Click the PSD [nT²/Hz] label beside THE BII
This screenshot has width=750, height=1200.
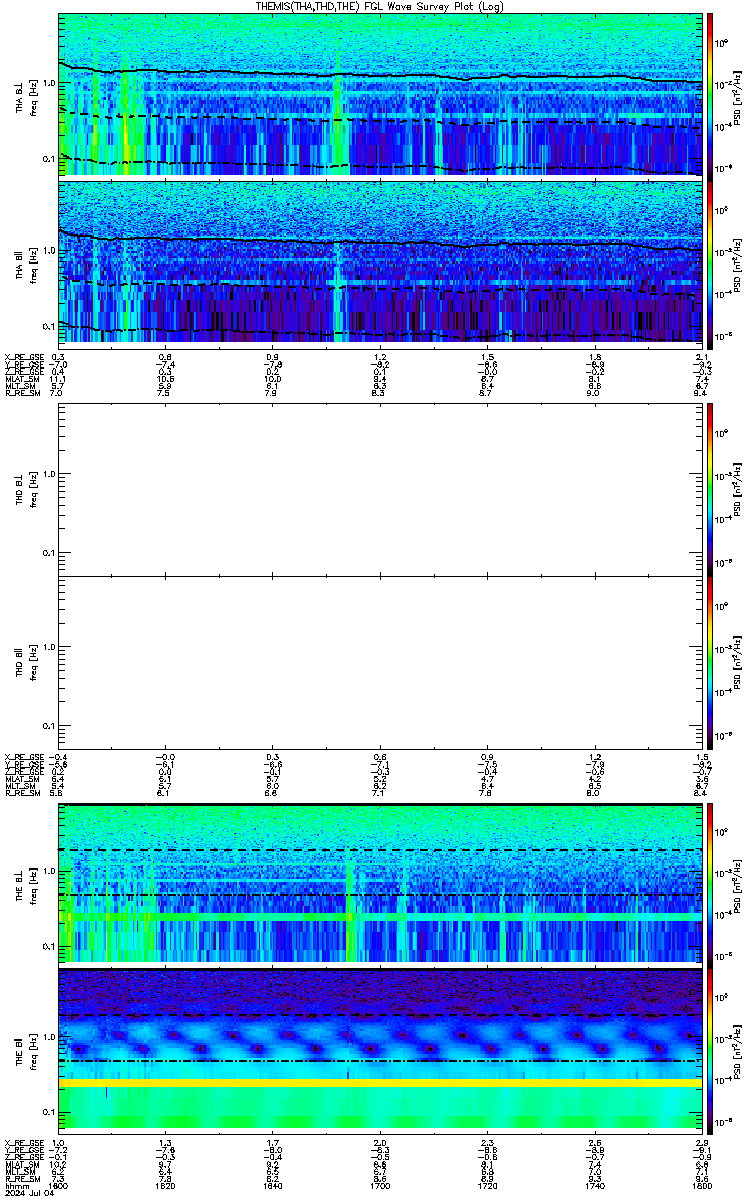(738, 1051)
